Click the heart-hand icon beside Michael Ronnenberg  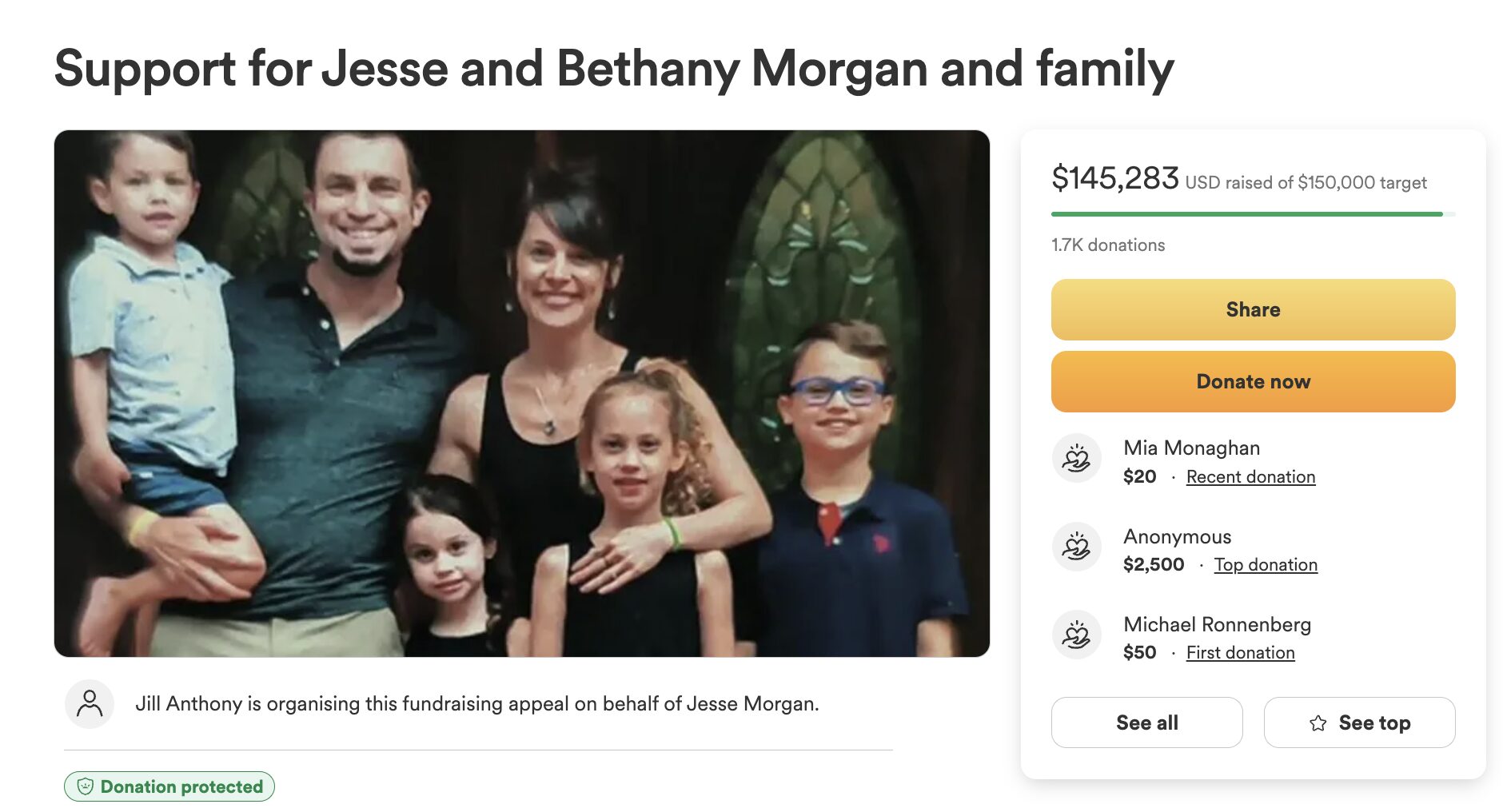1076,635
